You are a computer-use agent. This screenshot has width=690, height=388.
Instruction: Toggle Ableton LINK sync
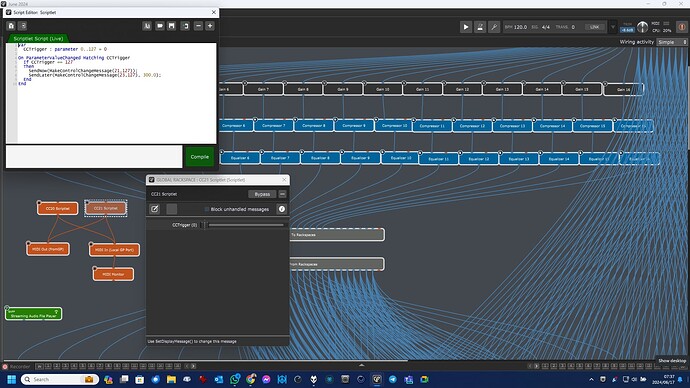595,27
